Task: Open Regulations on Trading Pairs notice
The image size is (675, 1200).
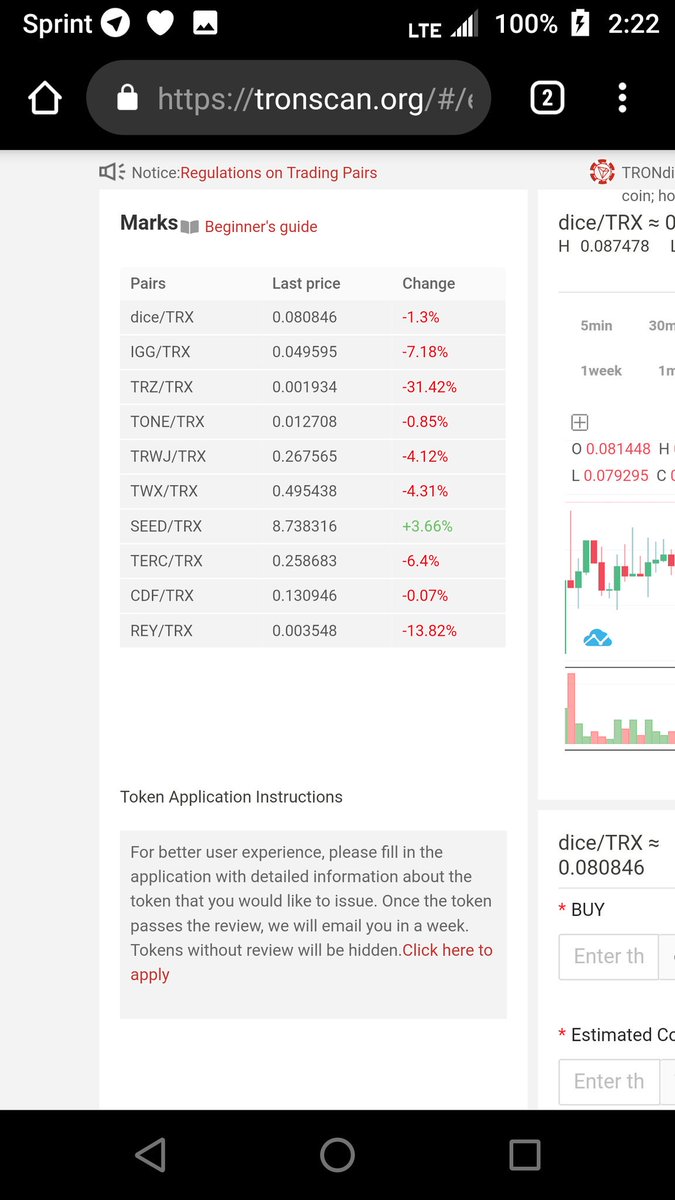Action: pos(279,173)
